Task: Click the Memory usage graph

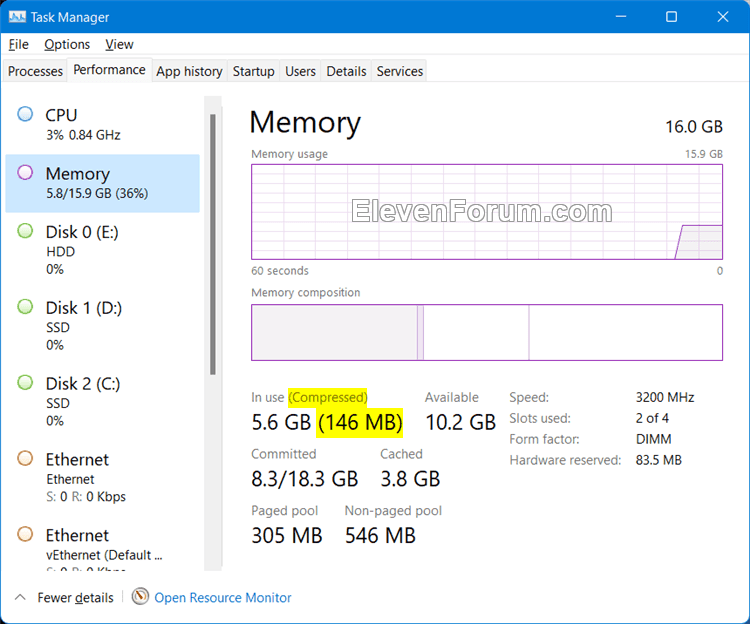Action: [487, 212]
